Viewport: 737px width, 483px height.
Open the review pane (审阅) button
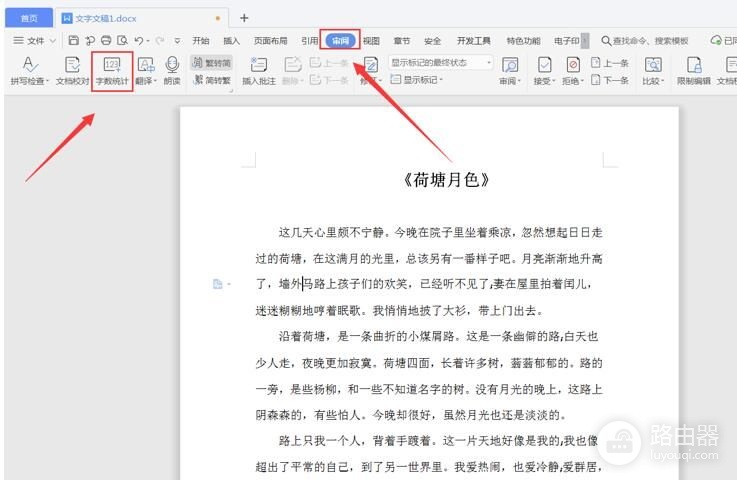pos(510,70)
